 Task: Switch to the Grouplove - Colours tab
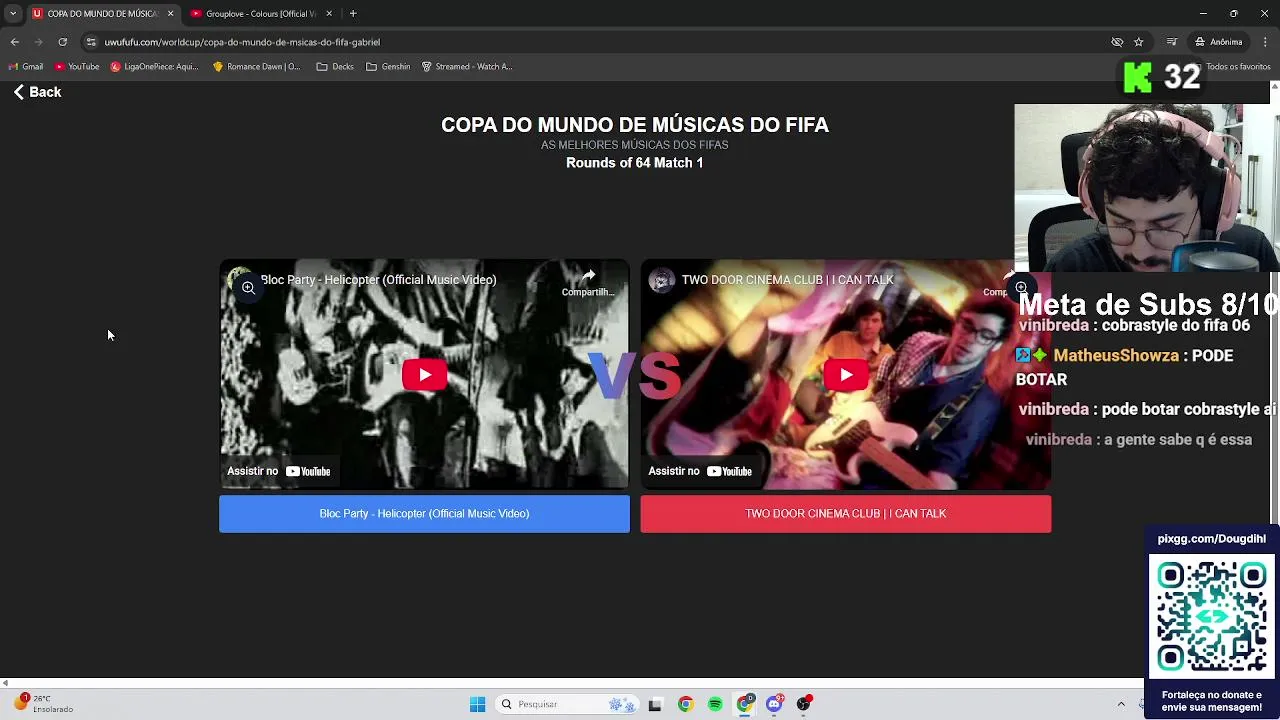260,14
